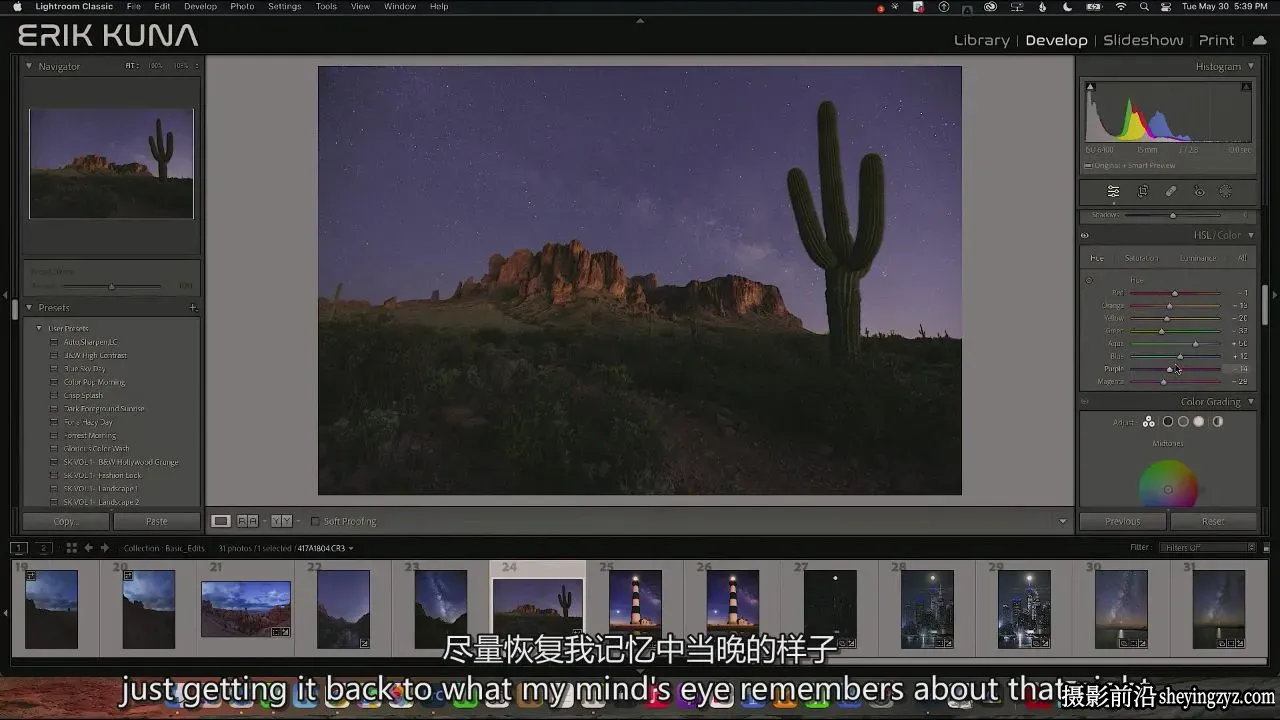Open the 417A1804.CR3 filename dropdown
This screenshot has width=1280, height=720.
click(x=325, y=548)
